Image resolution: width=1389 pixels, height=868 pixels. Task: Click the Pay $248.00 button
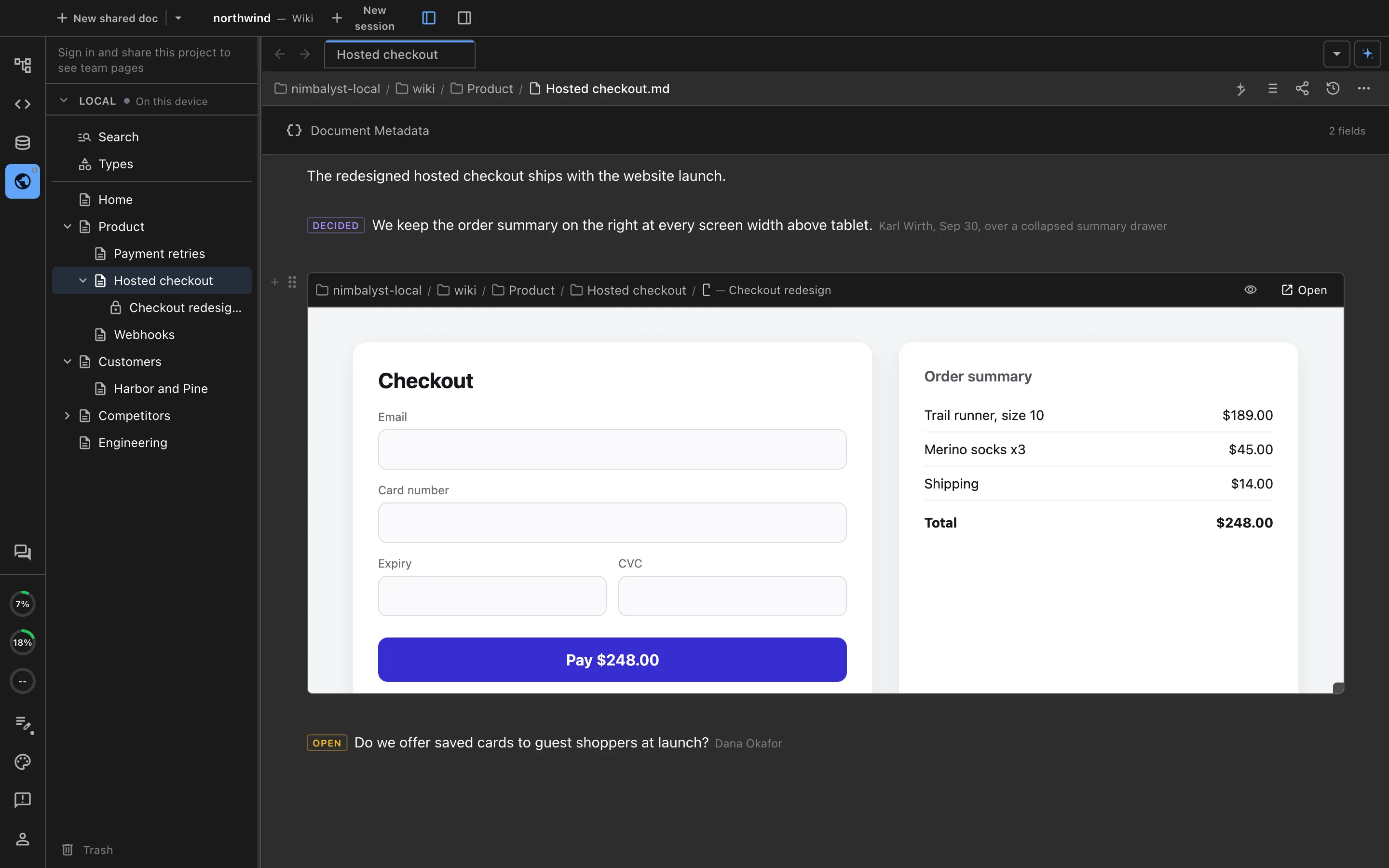point(612,660)
